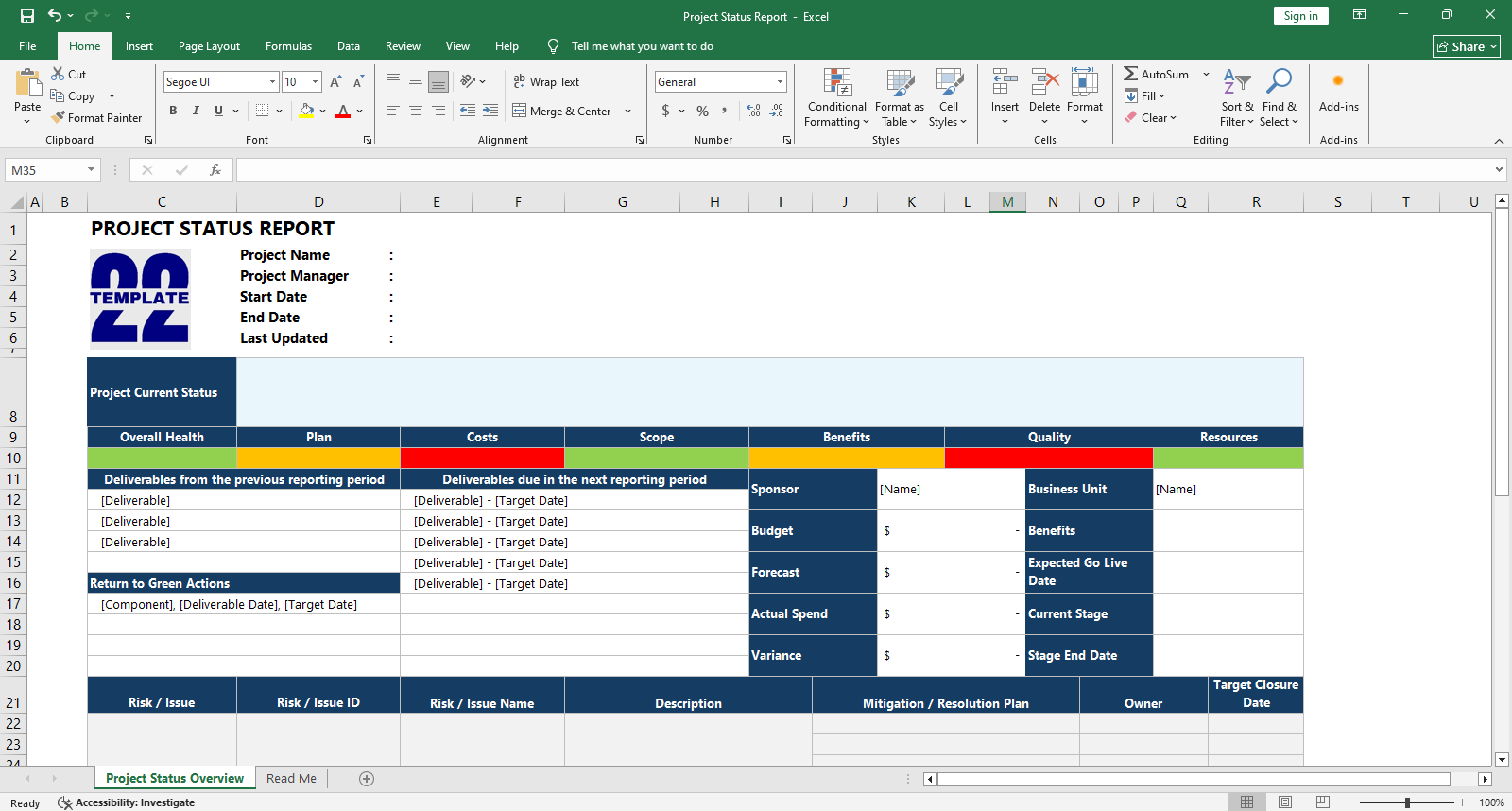Image resolution: width=1512 pixels, height=811 pixels.
Task: Open the File tab
Action: (27, 46)
